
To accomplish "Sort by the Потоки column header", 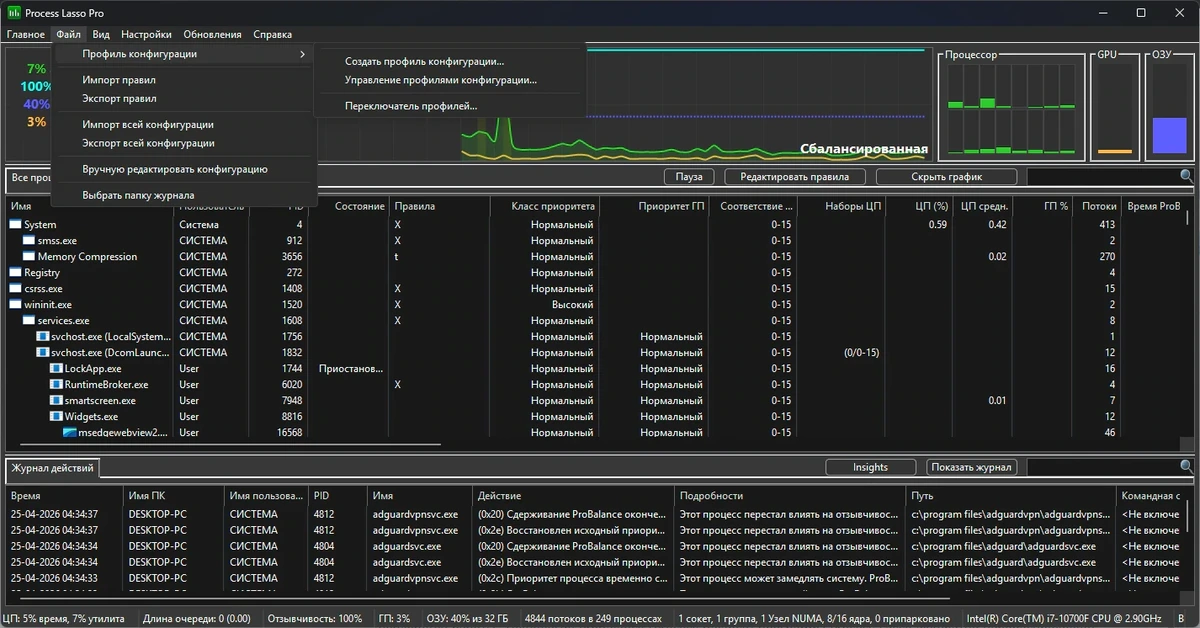I will click(x=1097, y=207).
